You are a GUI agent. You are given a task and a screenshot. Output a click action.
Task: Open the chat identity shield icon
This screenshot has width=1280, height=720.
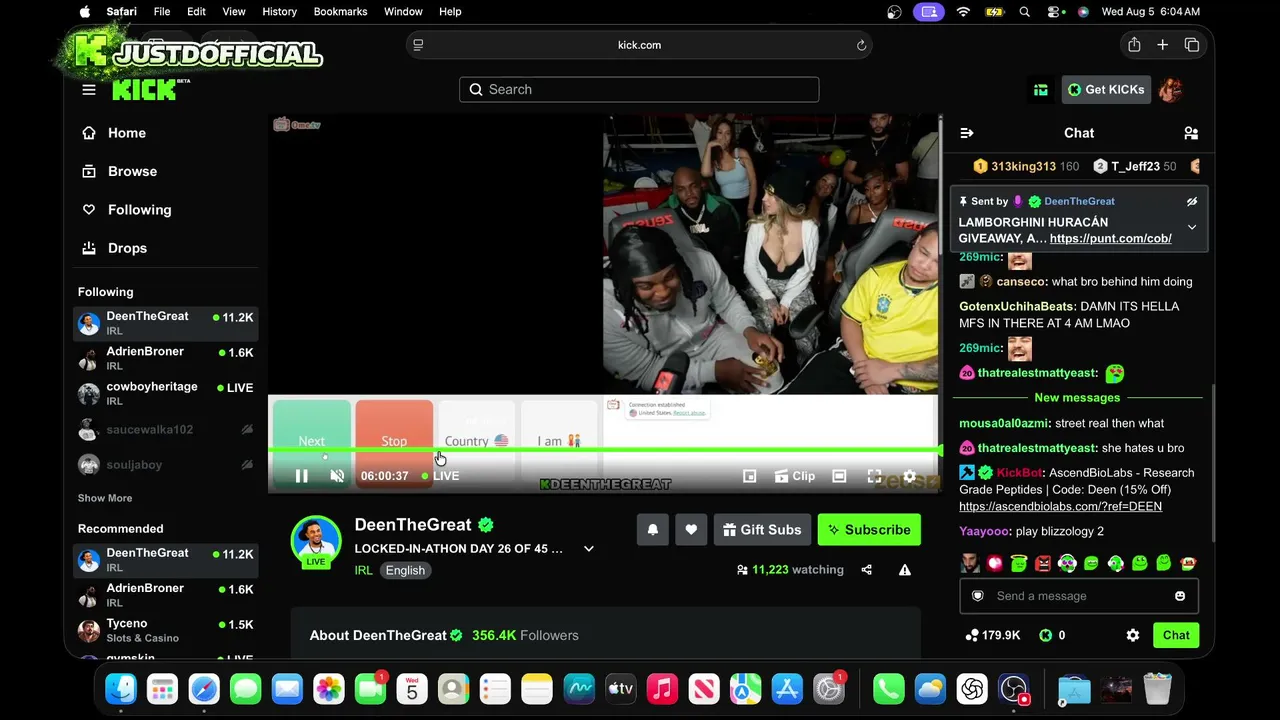[978, 596]
